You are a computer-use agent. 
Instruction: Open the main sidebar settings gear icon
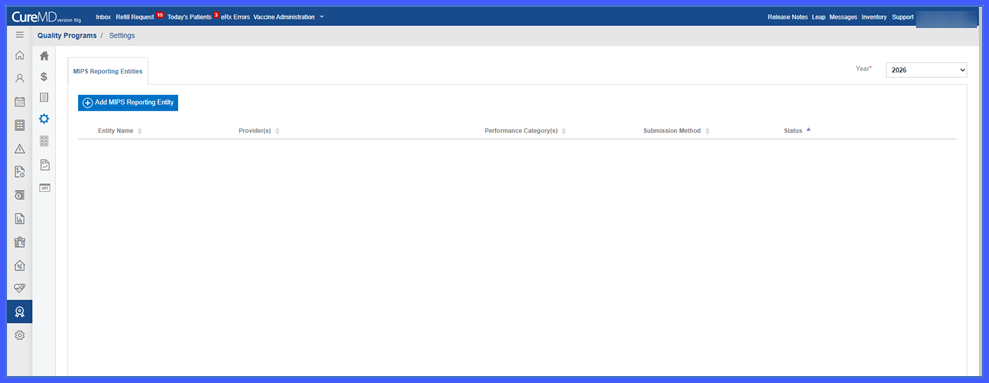[x=20, y=335]
